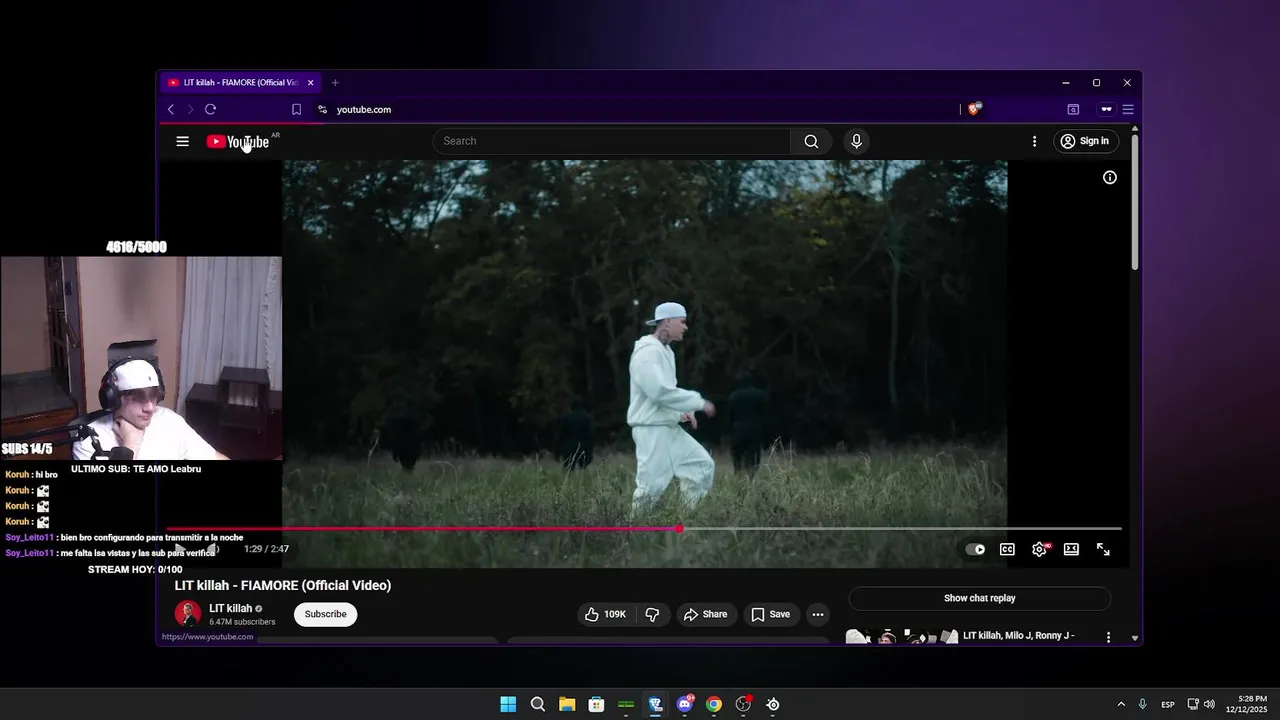Reload the YouTube page
Viewport: 1280px width, 720px height.
tap(210, 109)
